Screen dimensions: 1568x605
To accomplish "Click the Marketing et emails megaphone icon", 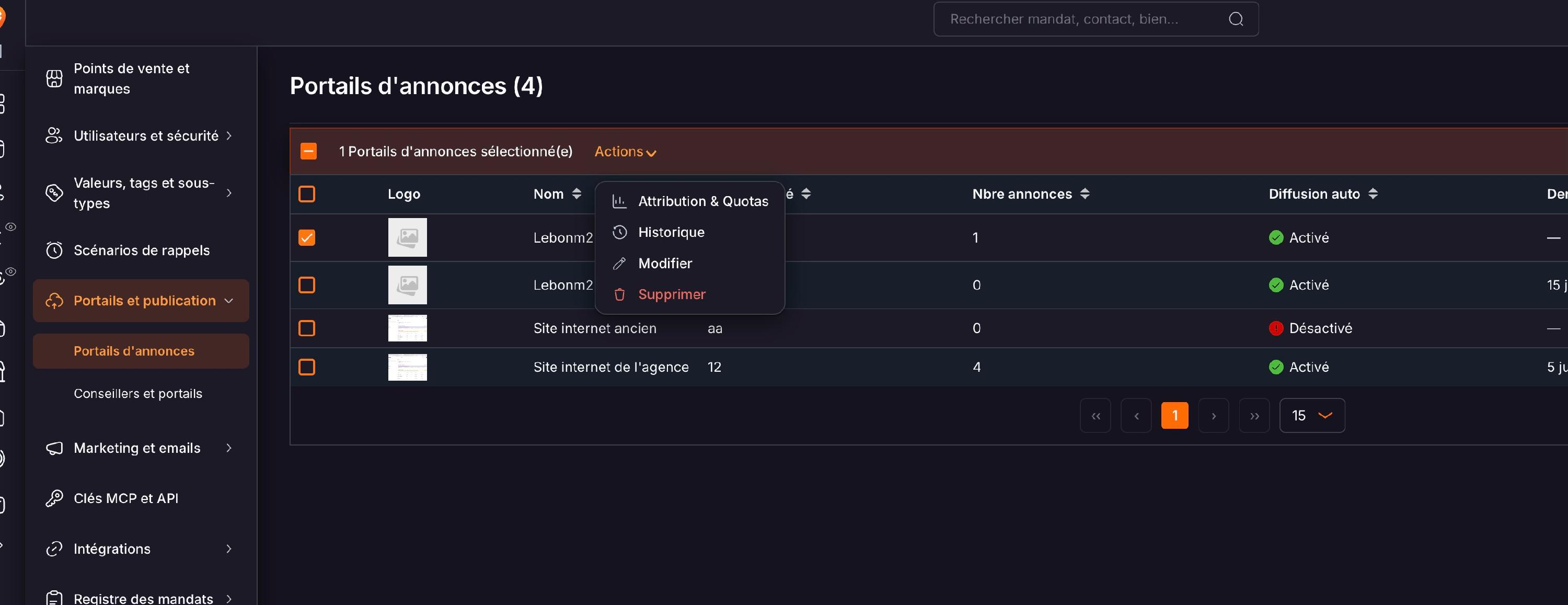I will point(54,448).
